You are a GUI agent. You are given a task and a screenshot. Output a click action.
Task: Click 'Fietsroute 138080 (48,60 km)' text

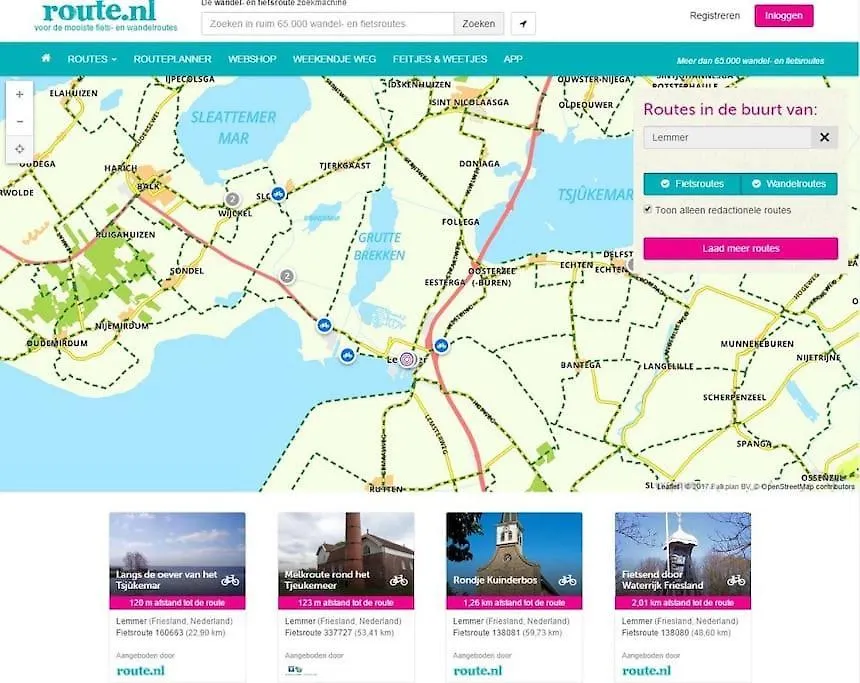coord(676,633)
